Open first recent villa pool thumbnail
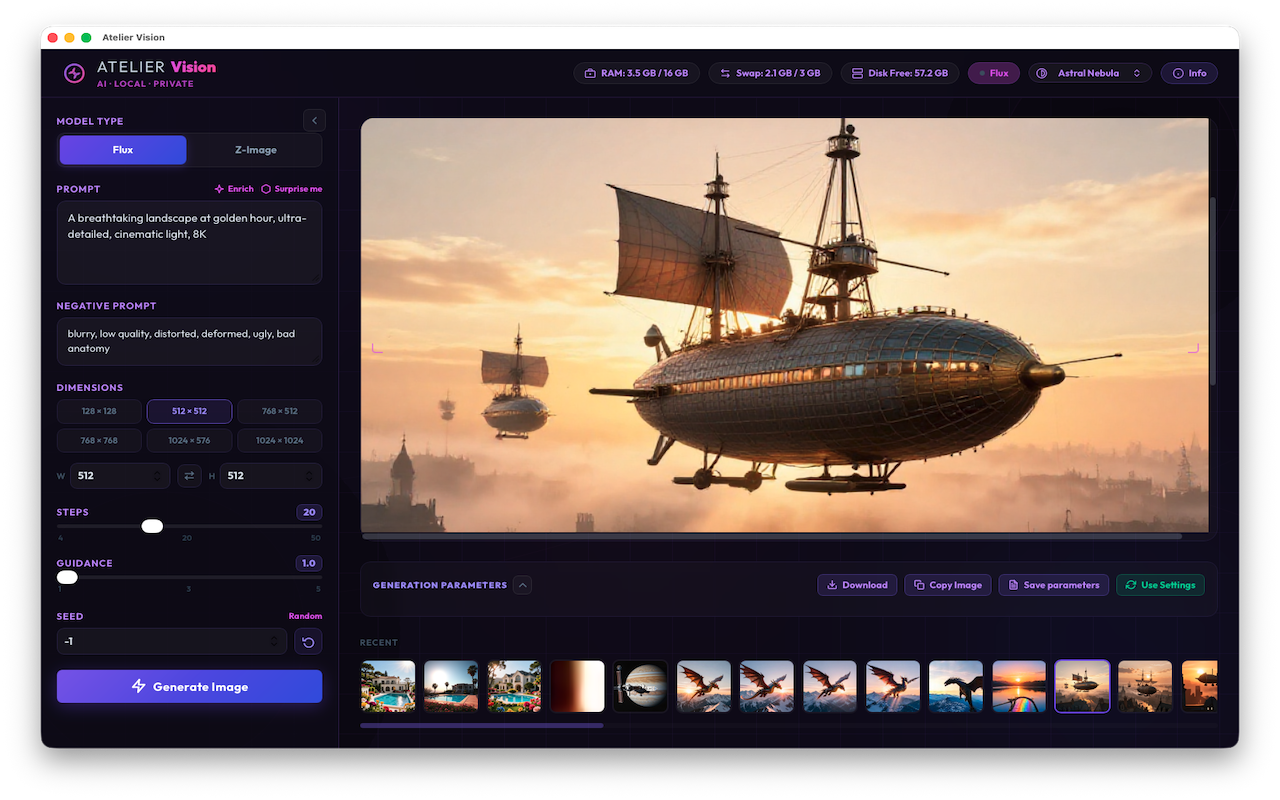 coord(388,686)
